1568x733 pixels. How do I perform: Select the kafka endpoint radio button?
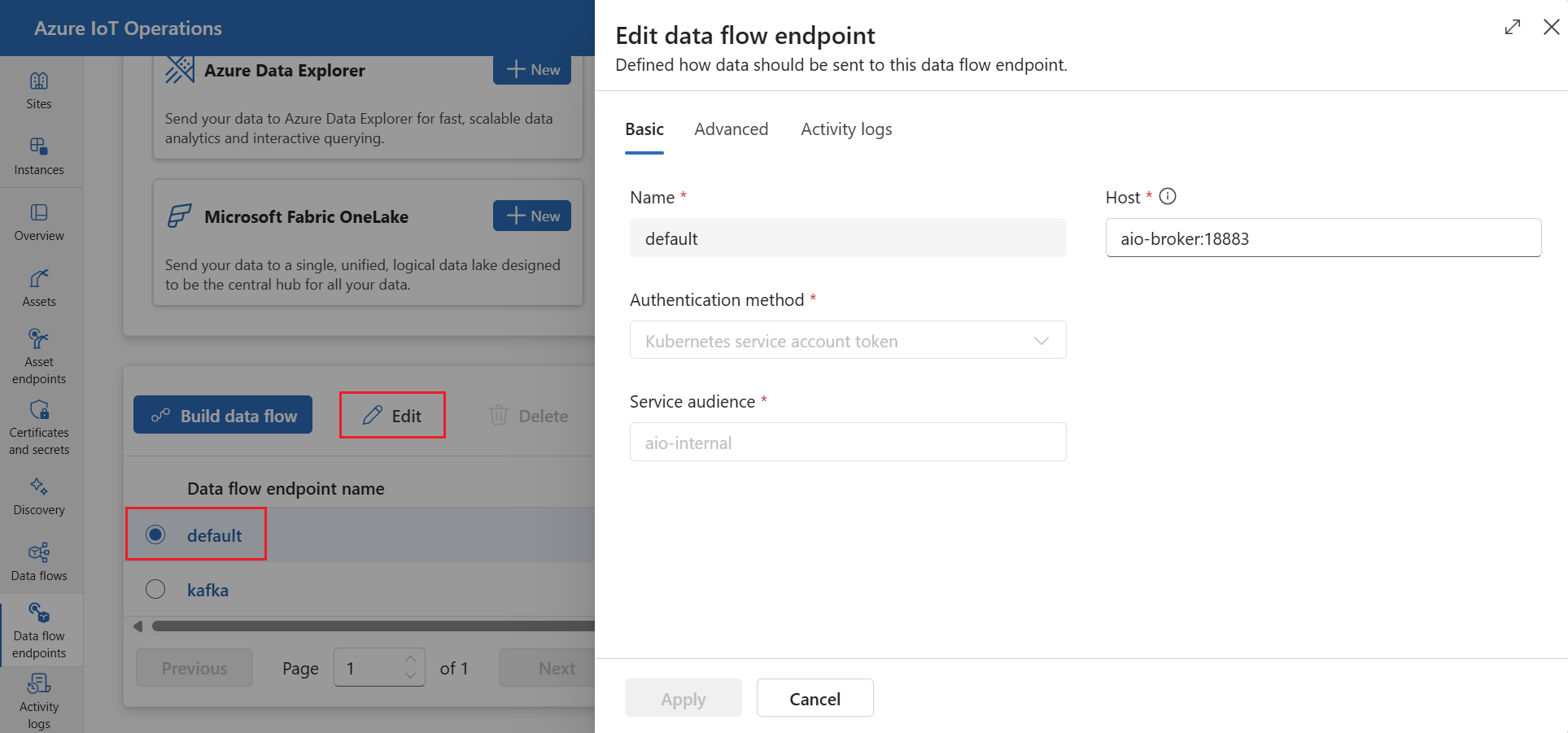pos(155,589)
